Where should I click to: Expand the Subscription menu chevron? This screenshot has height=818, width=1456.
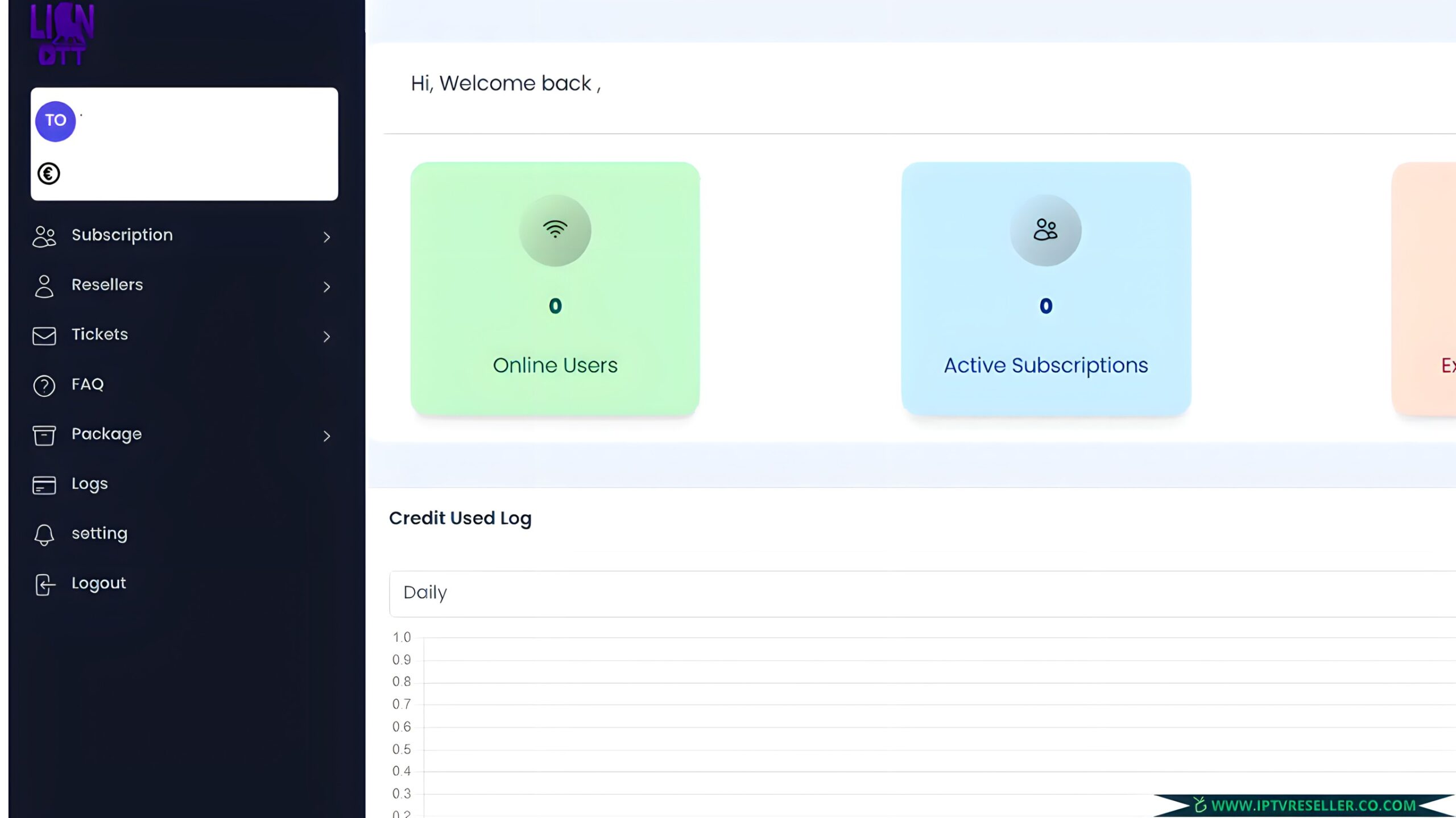pos(326,237)
